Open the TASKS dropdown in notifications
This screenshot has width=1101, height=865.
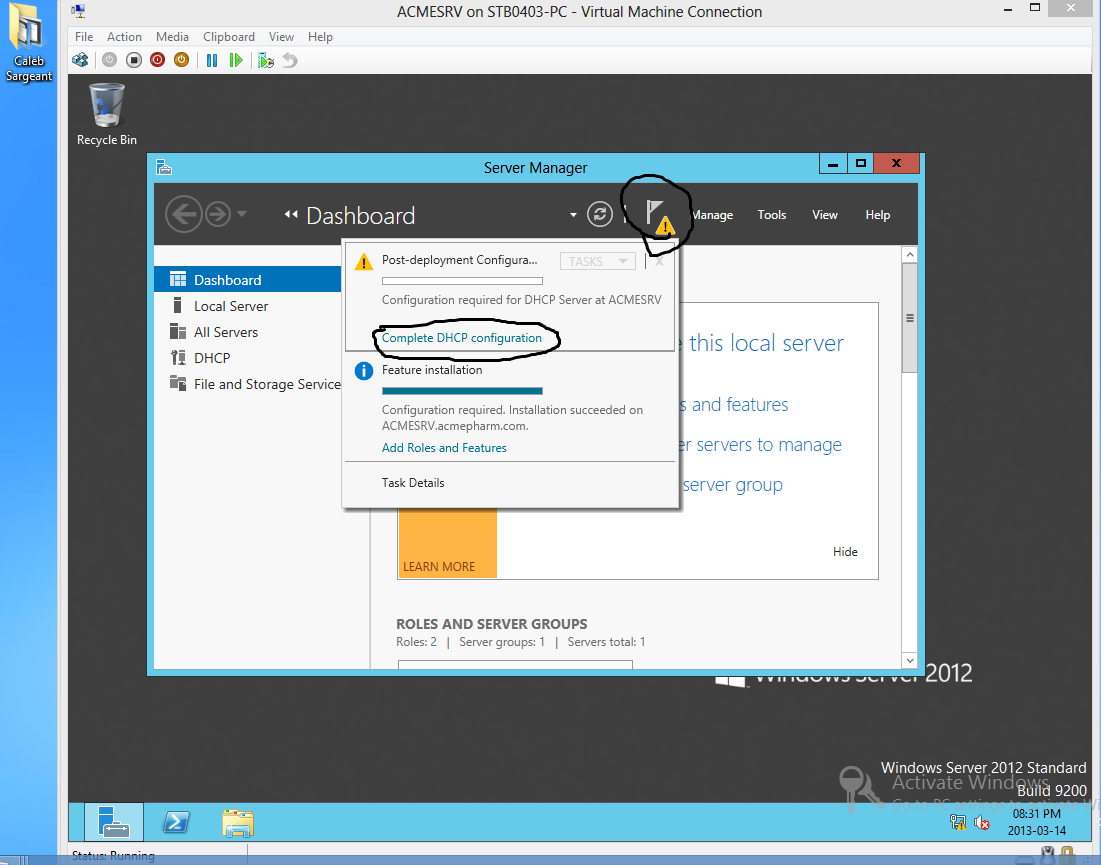click(598, 261)
